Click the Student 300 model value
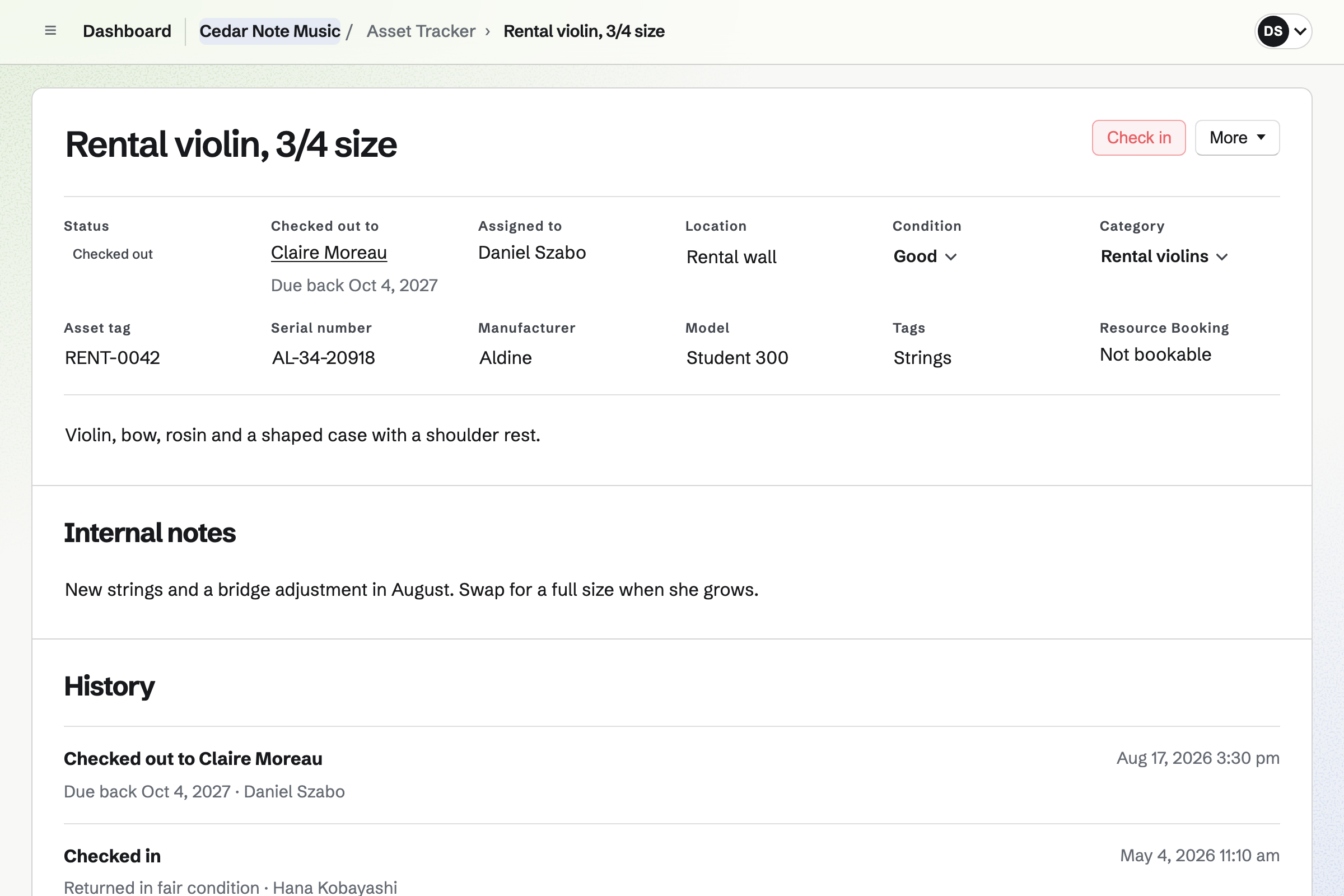Image resolution: width=1344 pixels, height=896 pixels. point(737,358)
